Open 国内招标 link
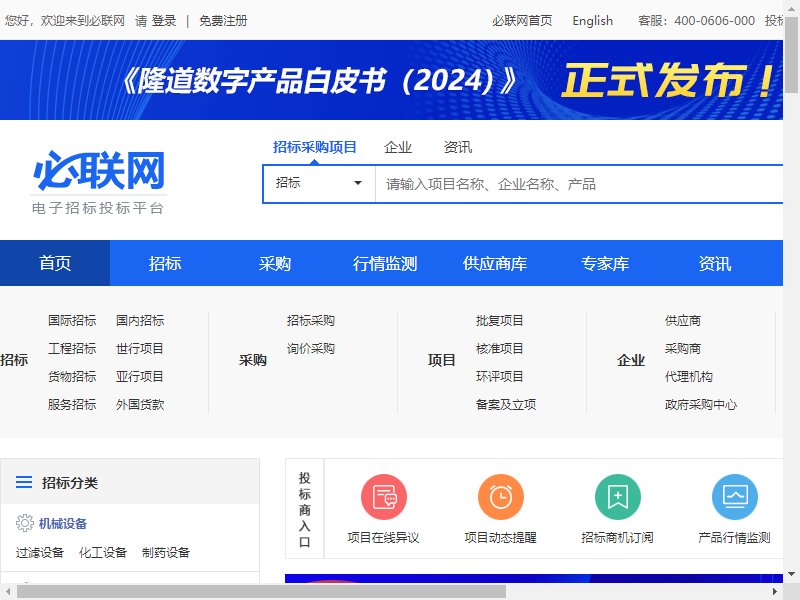This screenshot has height=600, width=800. (x=140, y=320)
